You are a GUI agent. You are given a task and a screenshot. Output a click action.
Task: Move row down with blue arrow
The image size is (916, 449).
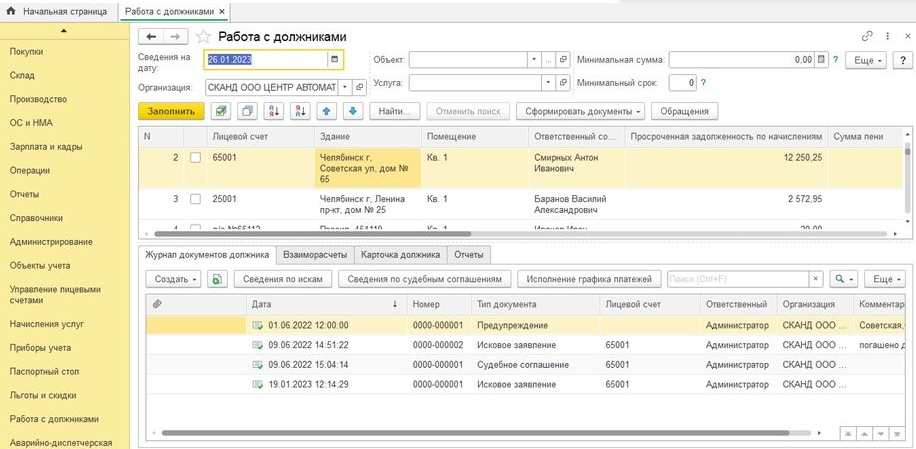tap(353, 111)
